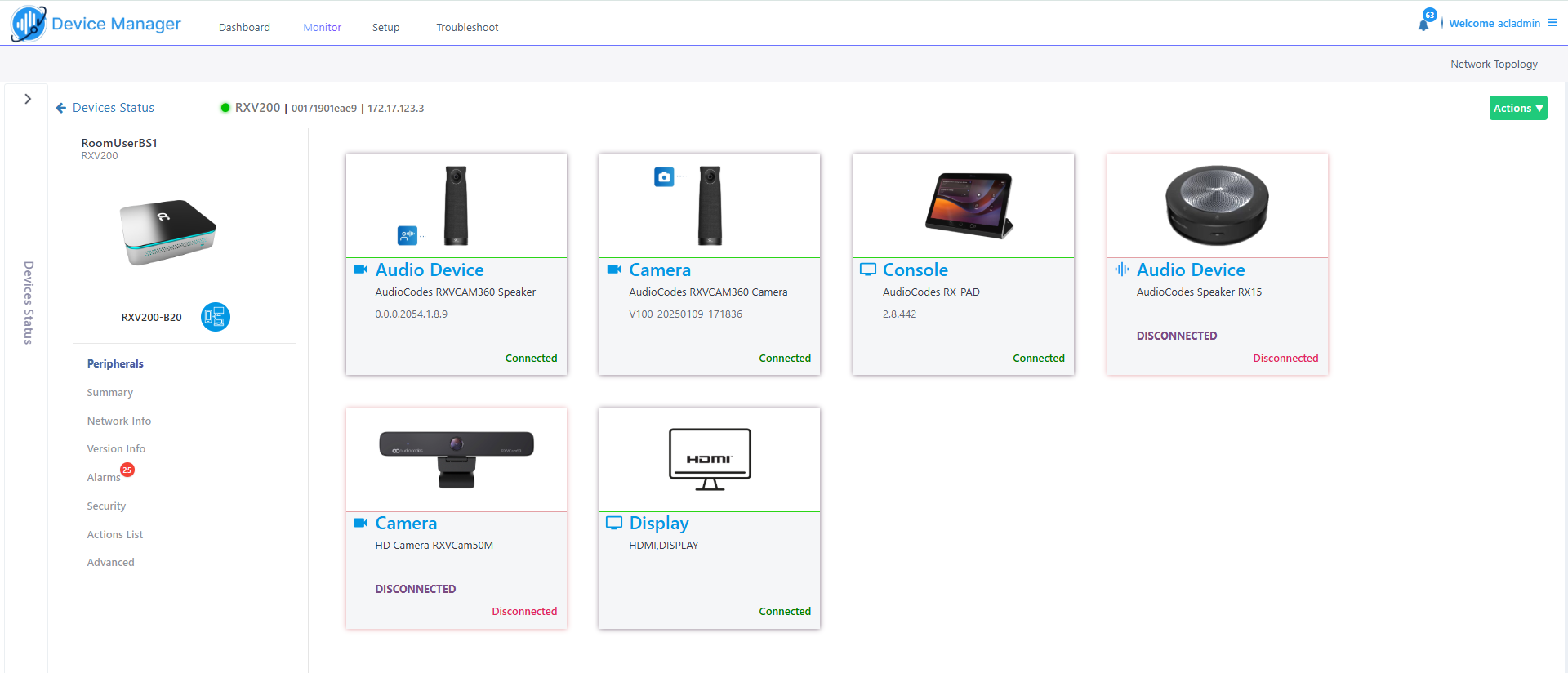Click the Alarms red 25 badge
Image resolution: width=1568 pixels, height=673 pixels.
click(127, 470)
